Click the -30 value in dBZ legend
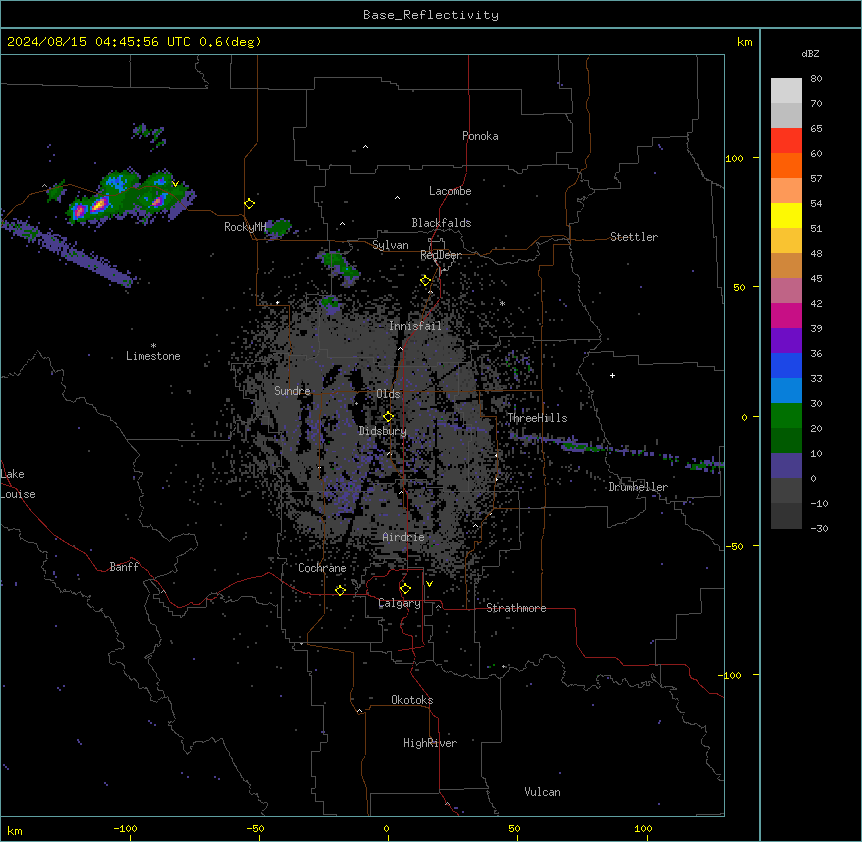 tap(819, 528)
